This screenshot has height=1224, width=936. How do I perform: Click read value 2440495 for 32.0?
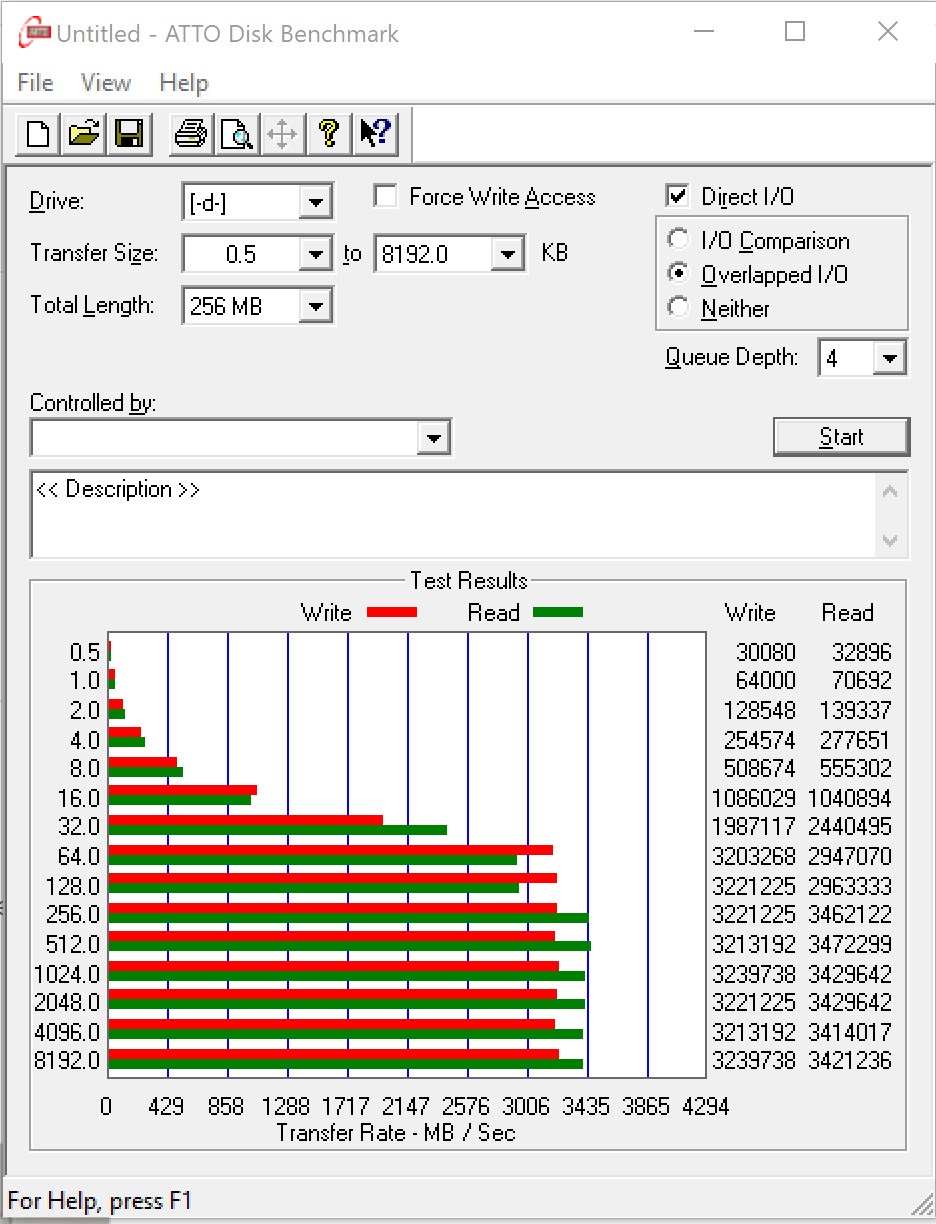pos(848,828)
